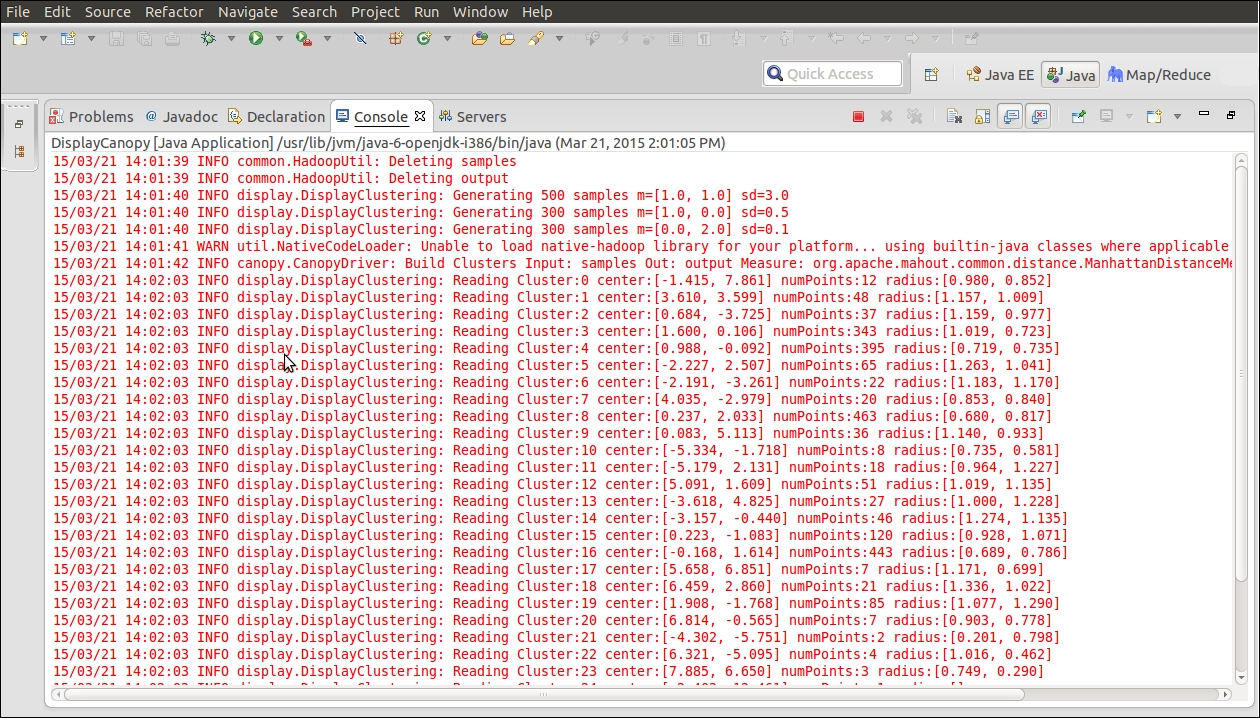Open the Java EE perspective
Screen dimensions: 1260x718
998,73
